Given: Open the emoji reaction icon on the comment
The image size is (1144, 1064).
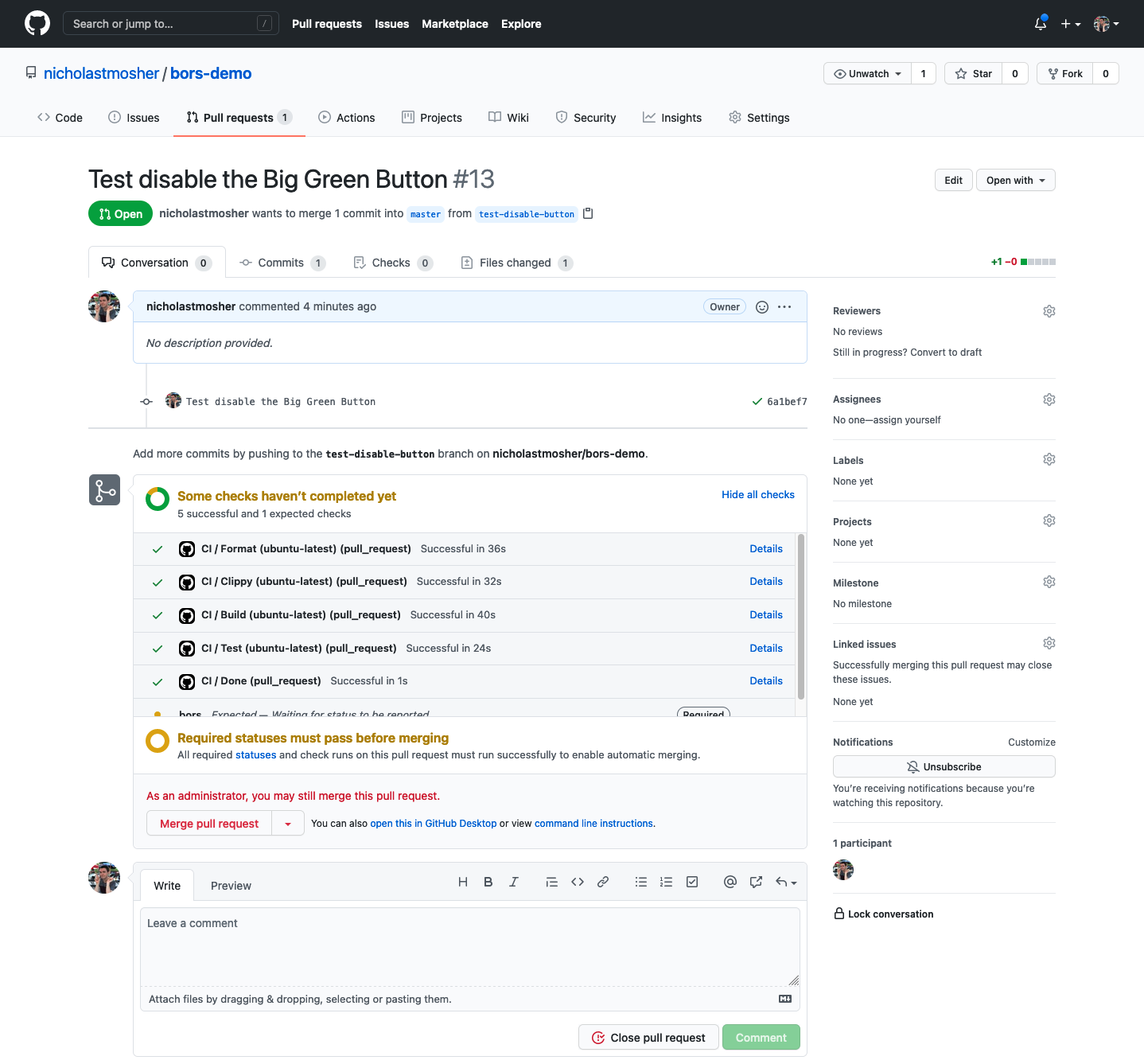Looking at the screenshot, I should click(x=761, y=306).
